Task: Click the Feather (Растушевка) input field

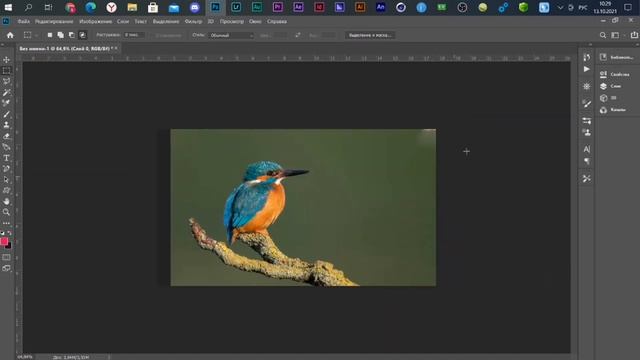Action: [x=134, y=36]
